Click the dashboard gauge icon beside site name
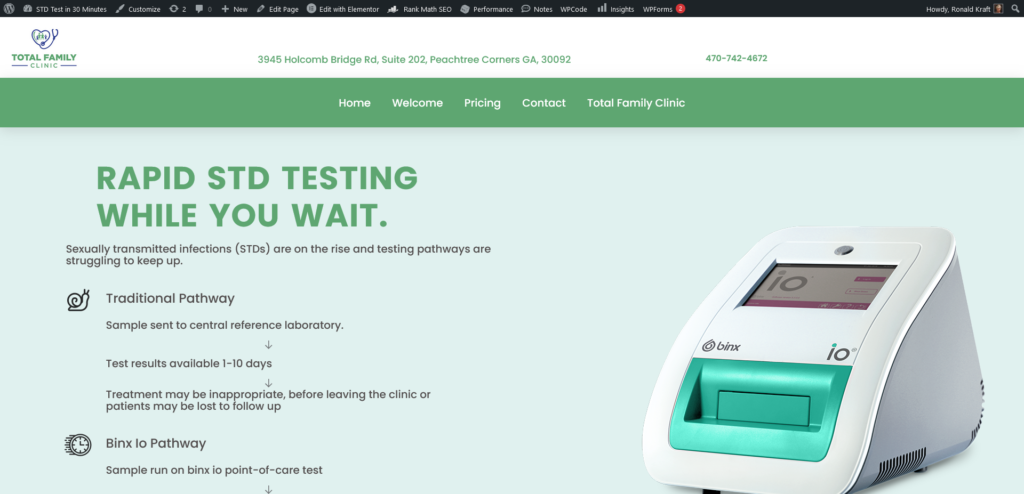 click(27, 9)
